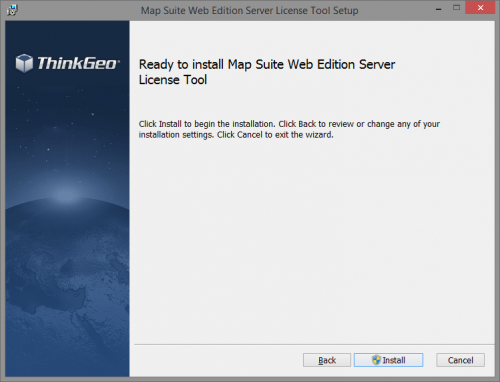
Task: Click the separator line above the buttons
Action: (314, 344)
